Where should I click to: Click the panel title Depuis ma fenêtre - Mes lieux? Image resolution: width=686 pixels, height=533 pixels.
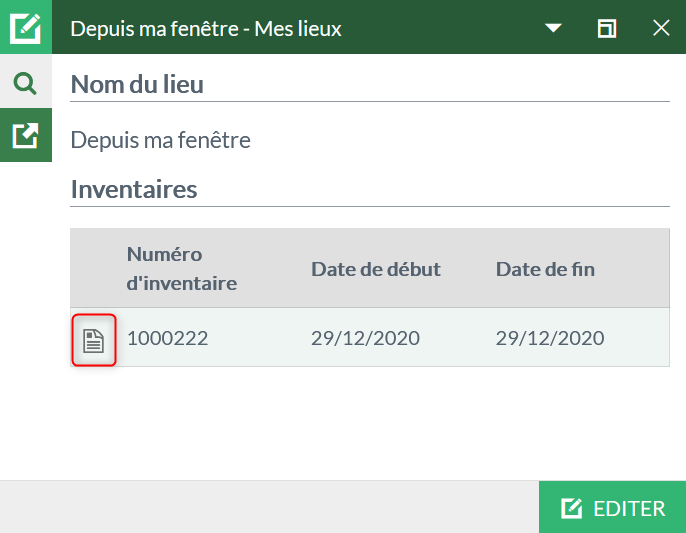[x=206, y=29]
